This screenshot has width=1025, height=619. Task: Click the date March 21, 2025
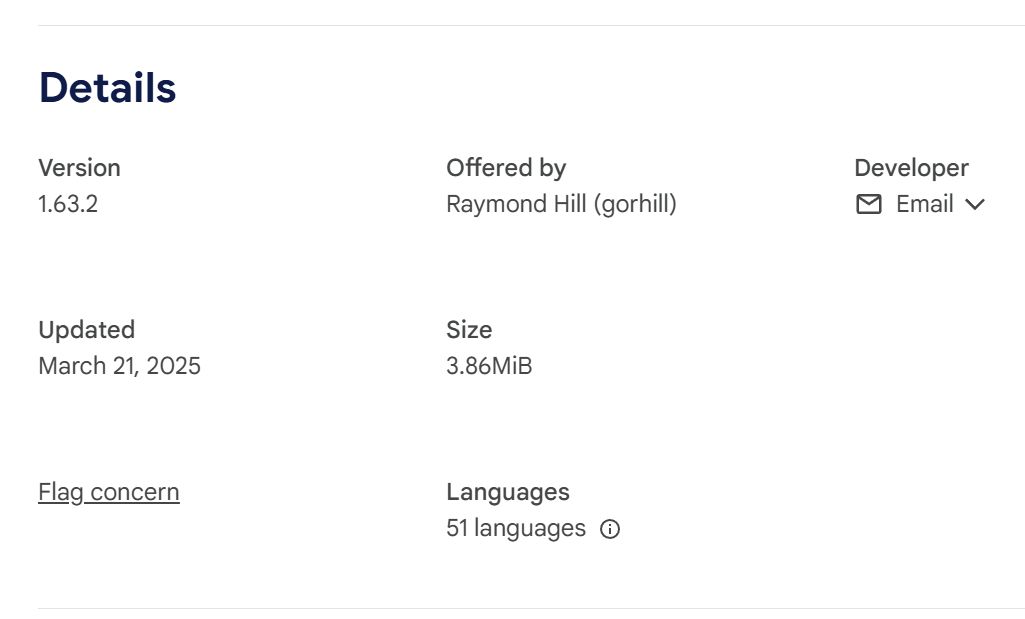pos(119,366)
